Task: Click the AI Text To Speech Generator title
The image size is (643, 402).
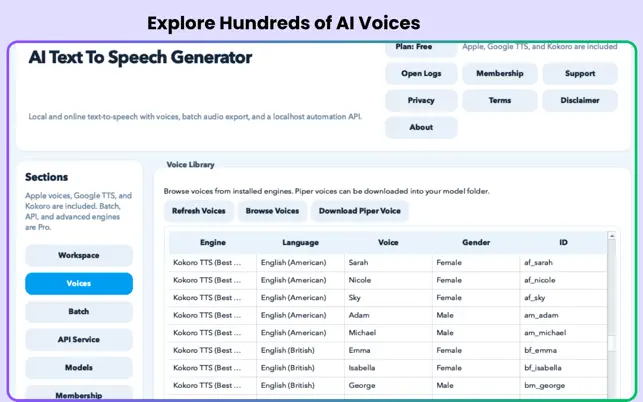Action: (x=140, y=57)
